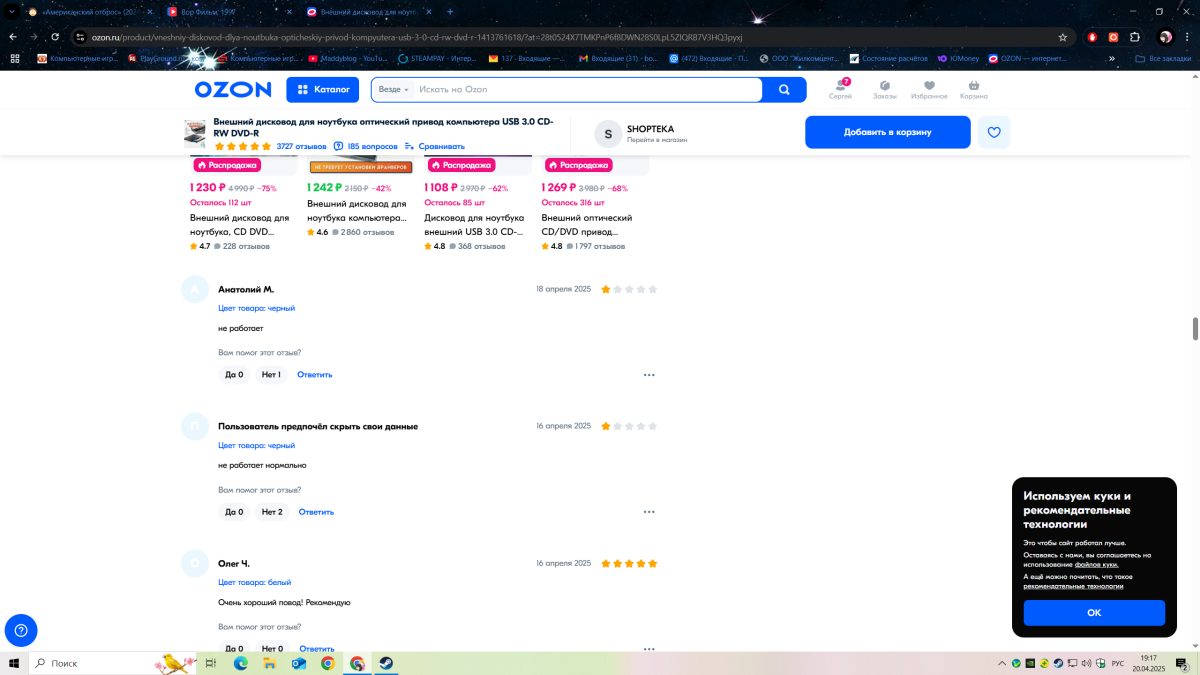Reload the page with refresh button
The height and width of the screenshot is (675, 1200).
tap(57, 37)
